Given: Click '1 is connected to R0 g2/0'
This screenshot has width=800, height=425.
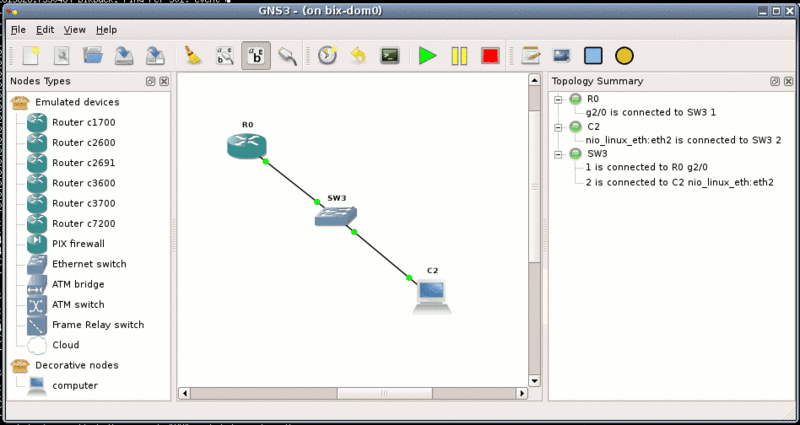Looking at the screenshot, I should click(x=646, y=167).
